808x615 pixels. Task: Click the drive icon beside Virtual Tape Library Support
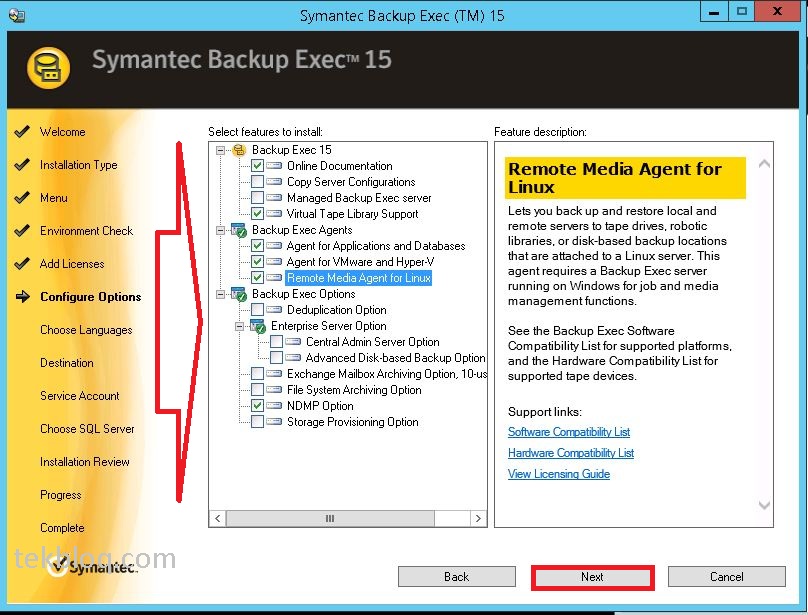274,214
